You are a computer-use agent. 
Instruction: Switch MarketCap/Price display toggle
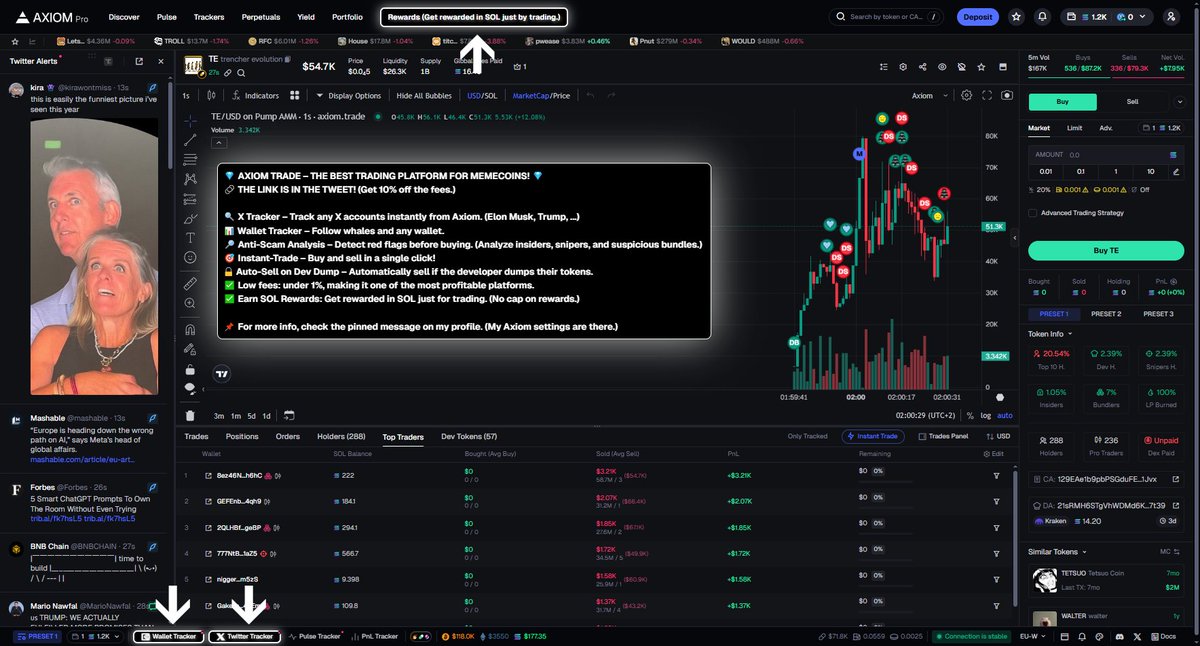pos(541,96)
